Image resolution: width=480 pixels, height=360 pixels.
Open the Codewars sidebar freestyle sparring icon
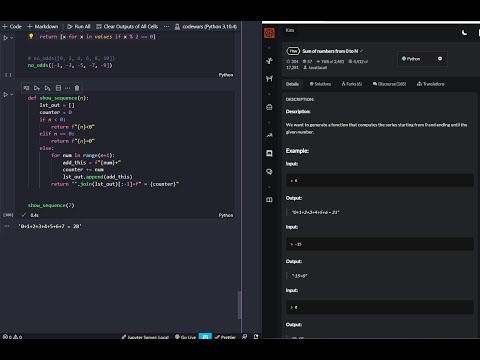[269, 79]
